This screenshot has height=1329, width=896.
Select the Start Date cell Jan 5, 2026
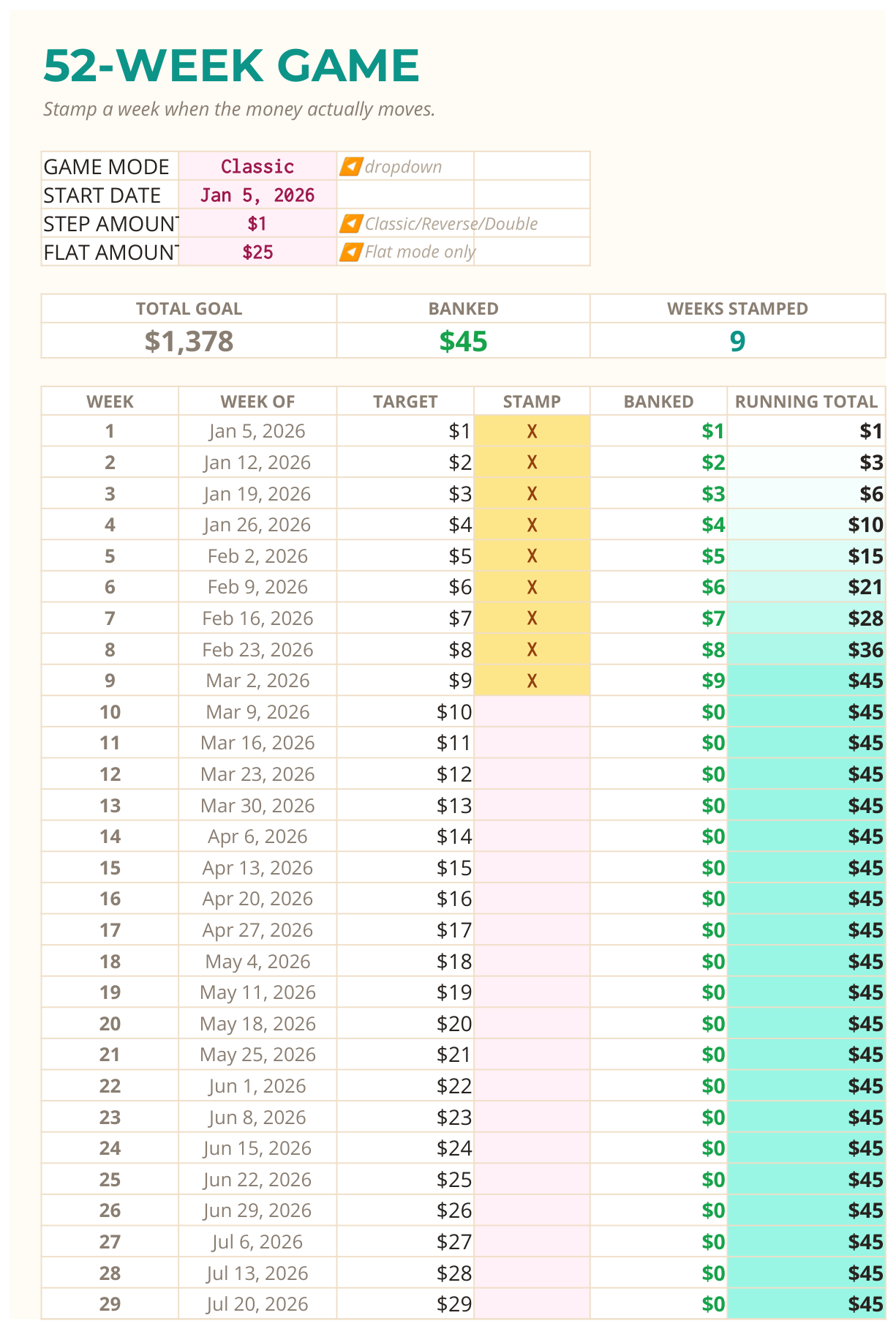[x=257, y=195]
